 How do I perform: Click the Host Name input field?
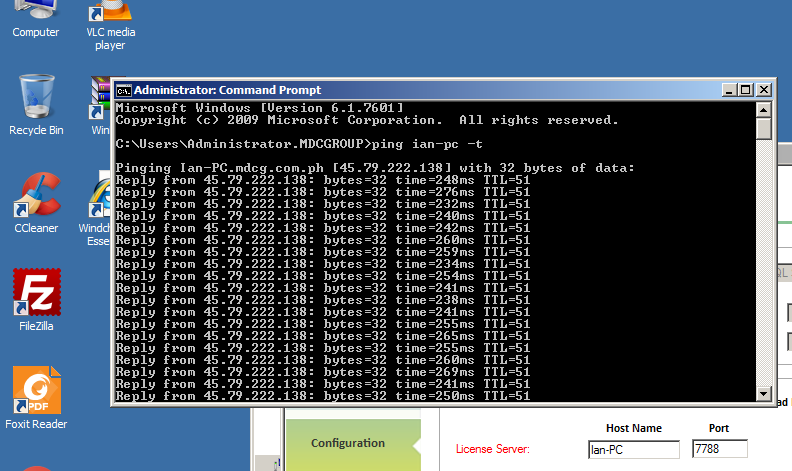point(634,449)
